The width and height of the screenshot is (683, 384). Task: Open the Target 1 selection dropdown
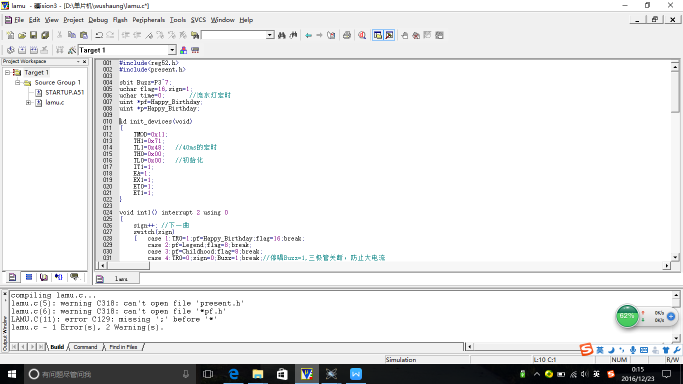[172, 50]
